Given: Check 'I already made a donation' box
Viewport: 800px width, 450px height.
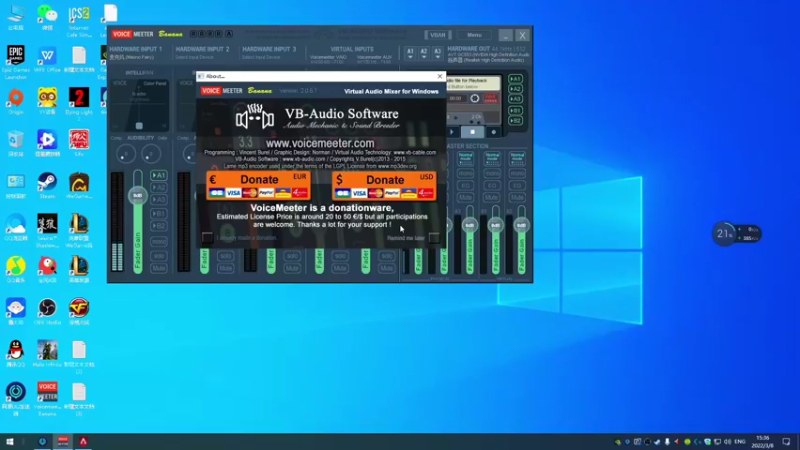Looking at the screenshot, I should (x=207, y=237).
